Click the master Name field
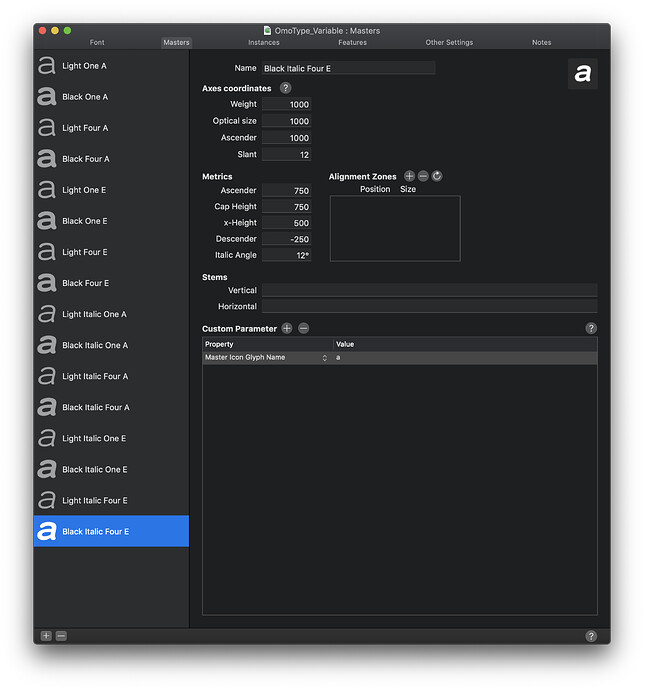The height and width of the screenshot is (690, 645). pyautogui.click(x=348, y=68)
